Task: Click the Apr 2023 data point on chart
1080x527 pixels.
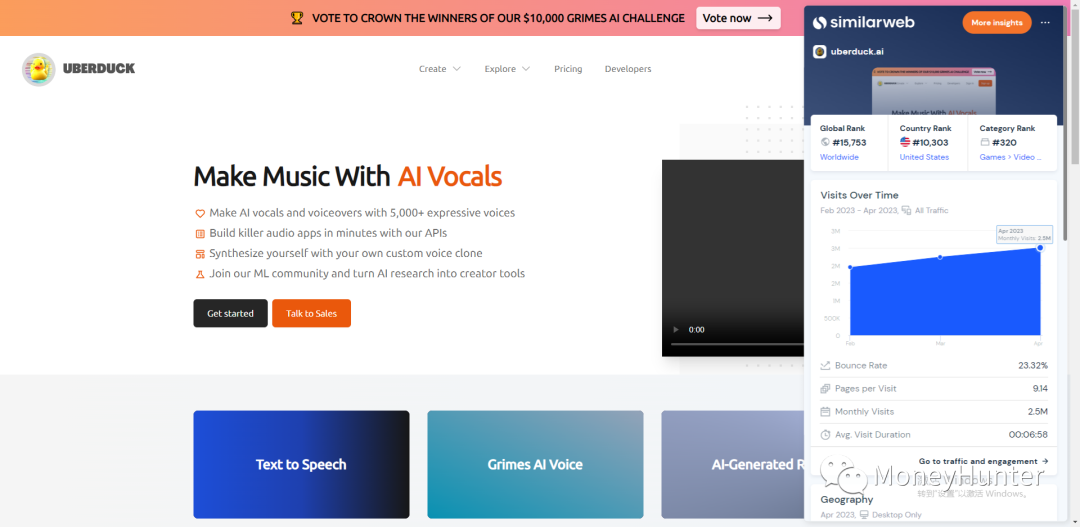Action: pos(1040,247)
